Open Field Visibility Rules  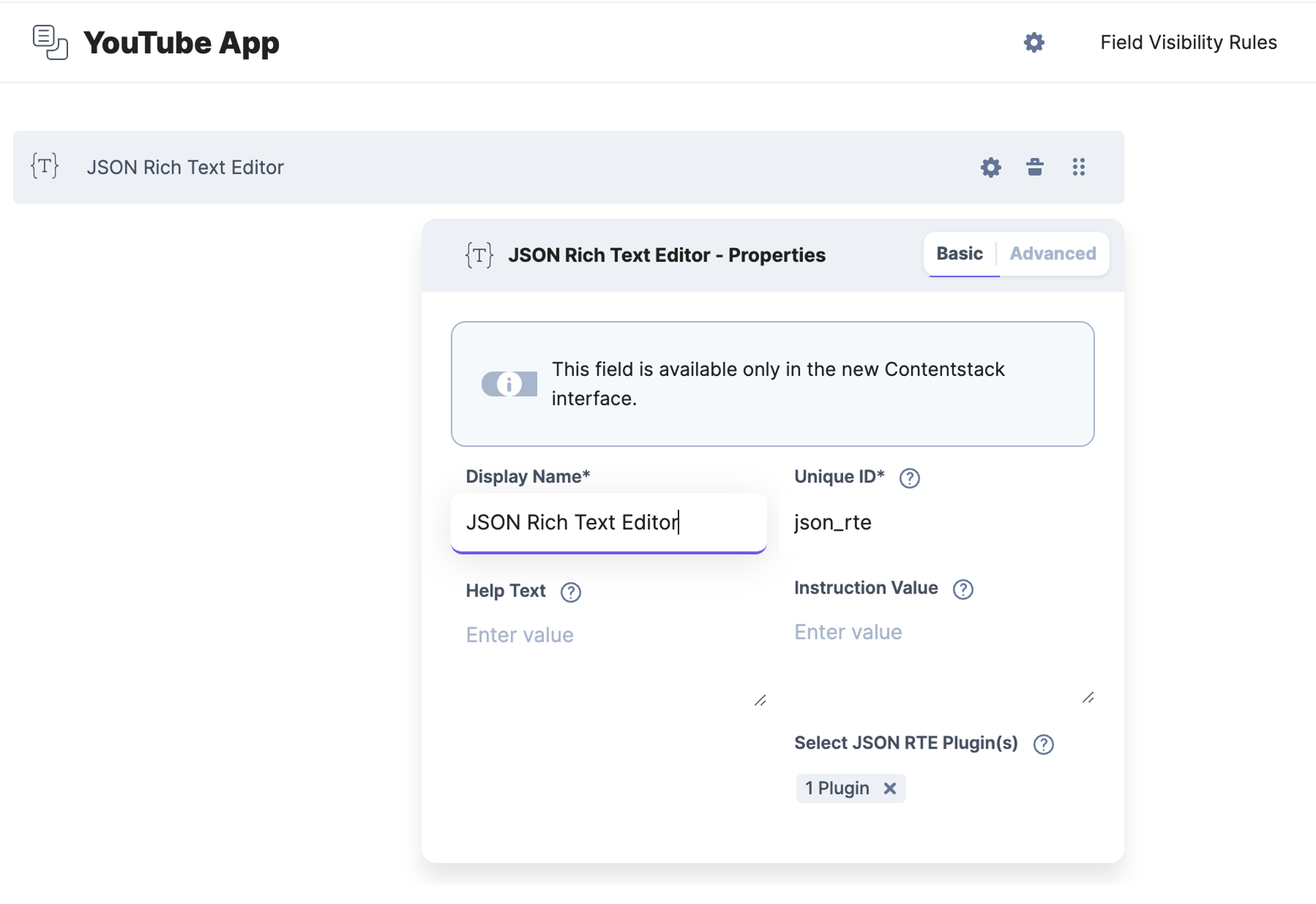1188,42
